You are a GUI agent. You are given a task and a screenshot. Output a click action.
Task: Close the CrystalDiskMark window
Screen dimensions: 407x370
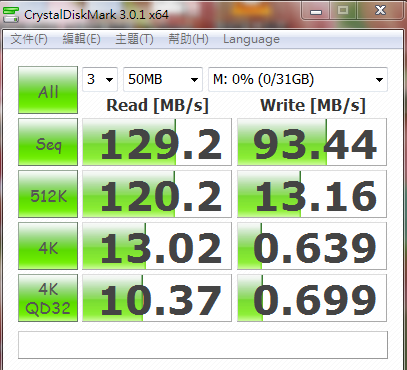coord(380,11)
